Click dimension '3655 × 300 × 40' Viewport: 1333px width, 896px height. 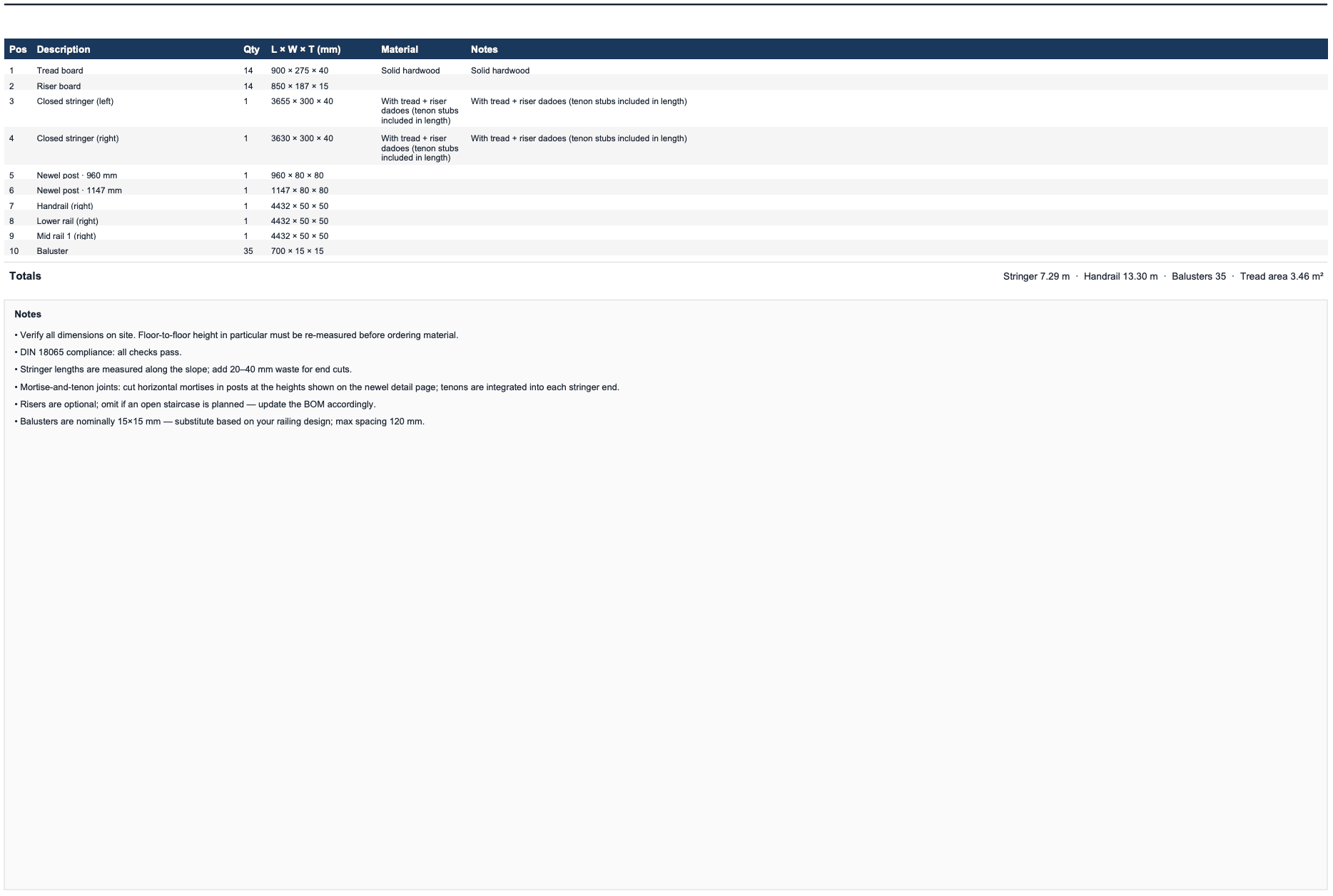coord(302,101)
